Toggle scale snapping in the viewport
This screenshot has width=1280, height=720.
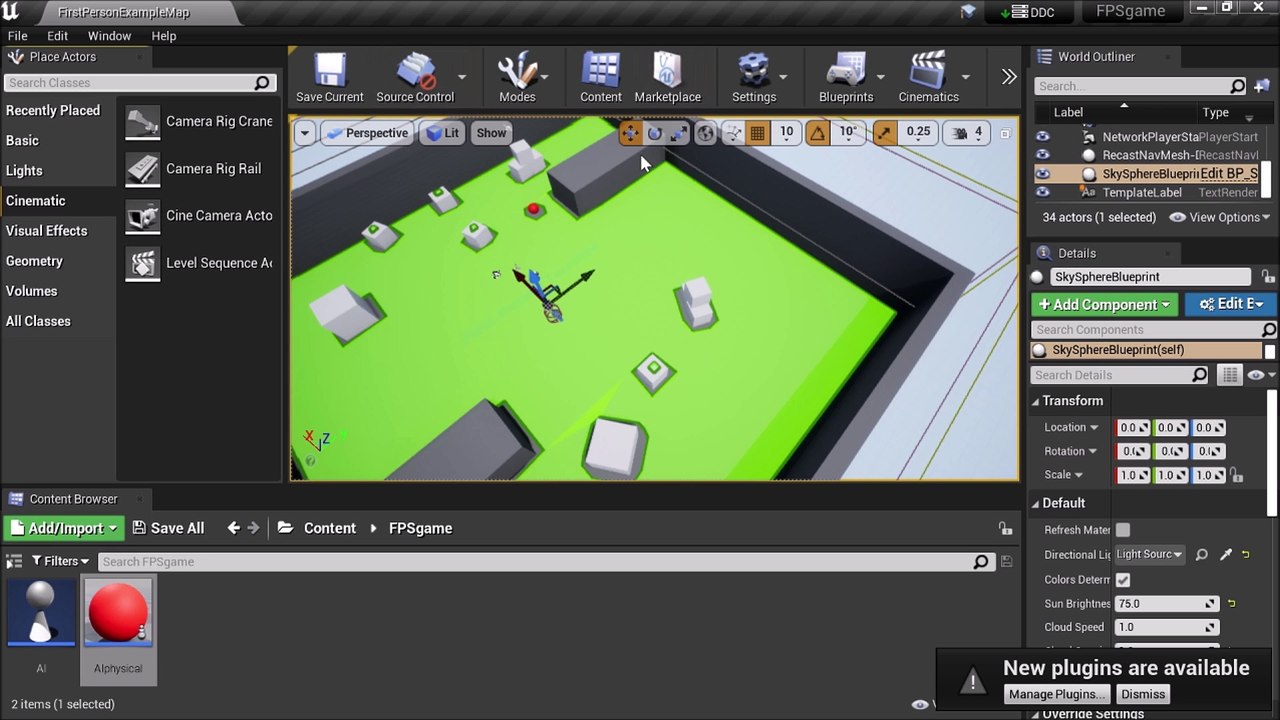pyautogui.click(x=884, y=133)
